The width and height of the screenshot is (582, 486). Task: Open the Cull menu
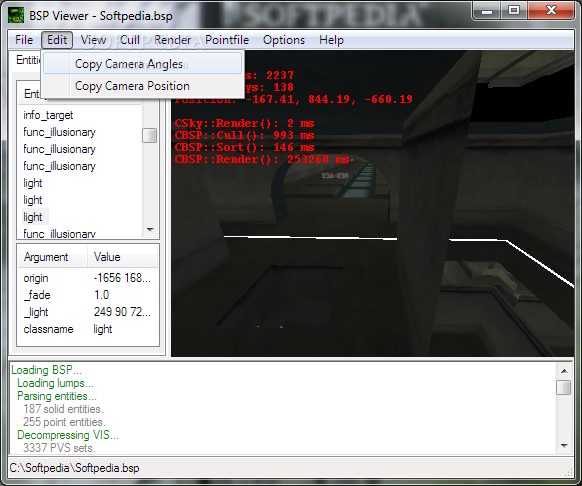coord(130,40)
